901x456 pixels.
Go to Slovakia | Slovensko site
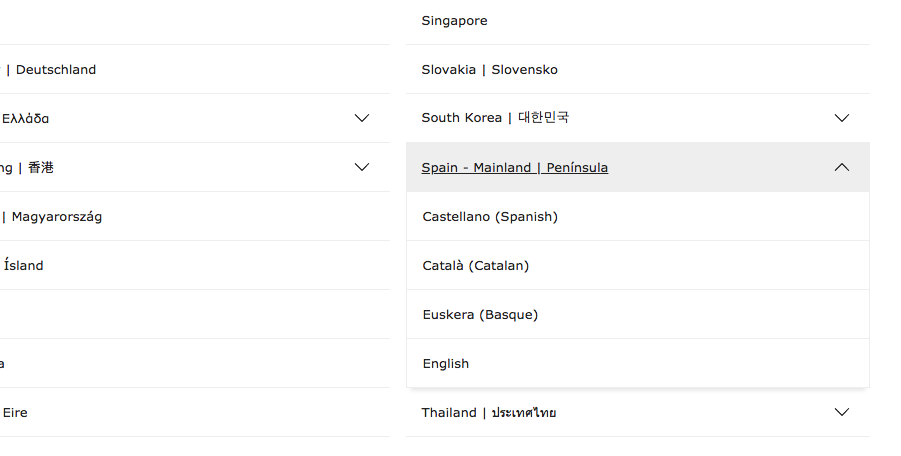tap(489, 69)
